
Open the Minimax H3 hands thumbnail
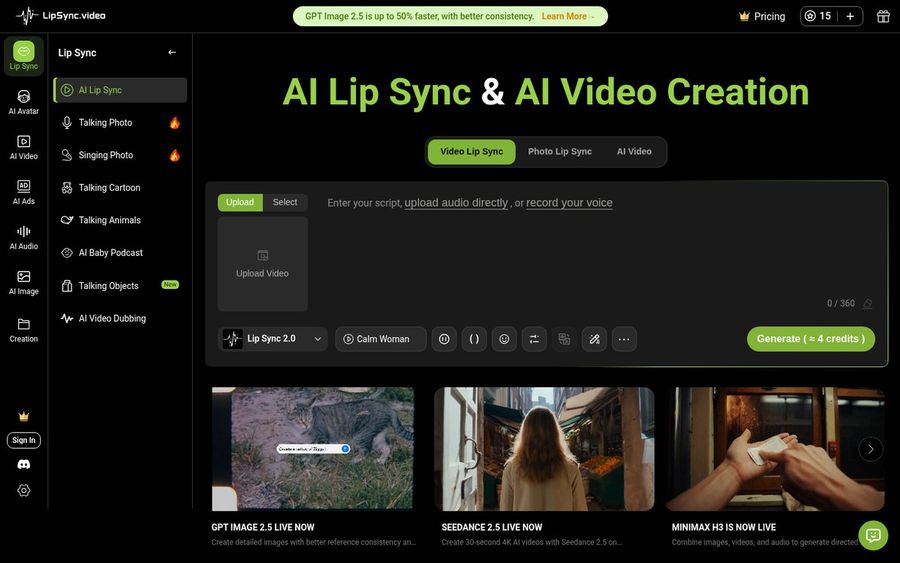(775, 449)
